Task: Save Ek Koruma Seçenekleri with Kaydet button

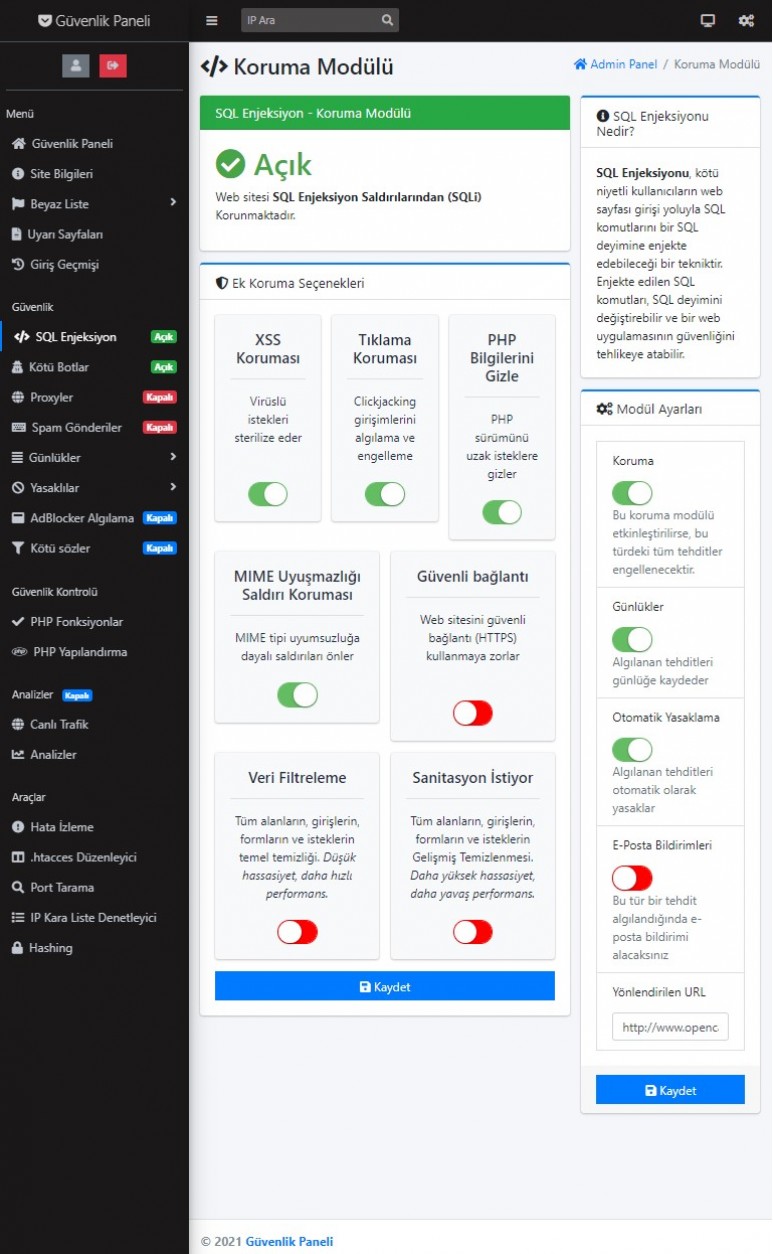Action: tap(385, 986)
